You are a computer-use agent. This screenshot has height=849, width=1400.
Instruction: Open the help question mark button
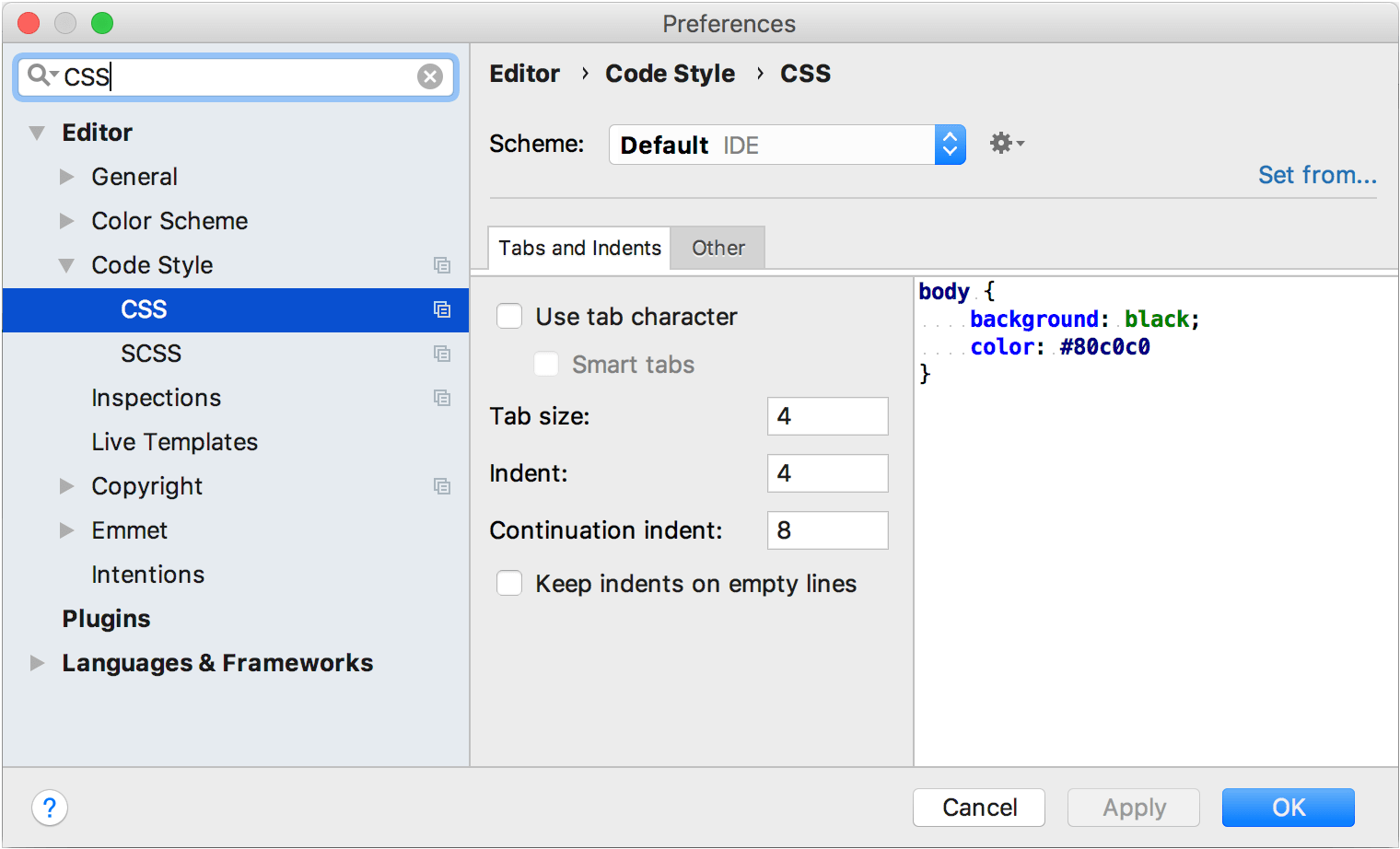click(49, 808)
